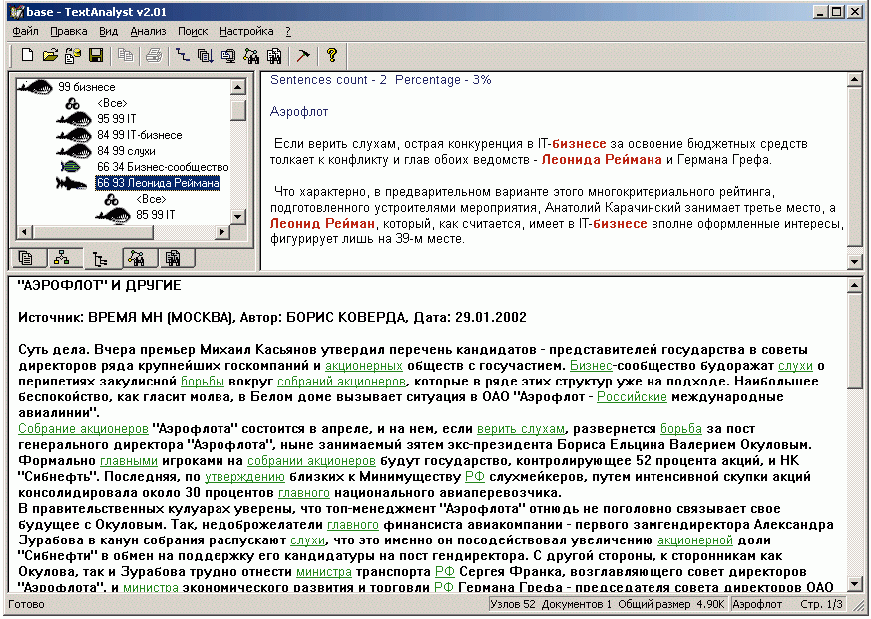Click the grayed-out copy toolbar icon
The height and width of the screenshot is (619, 871).
tap(126, 55)
